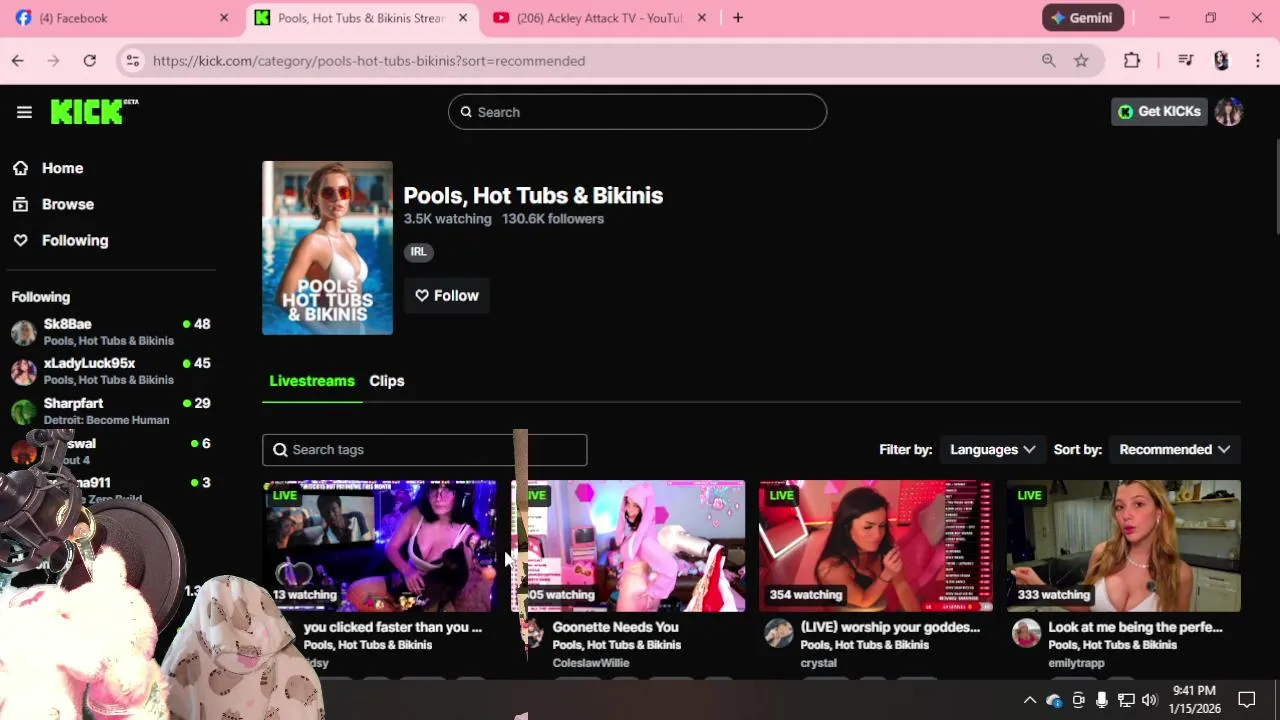Bookmark this page with the star icon
Screen dimensions: 1280x720
(x=1081, y=61)
